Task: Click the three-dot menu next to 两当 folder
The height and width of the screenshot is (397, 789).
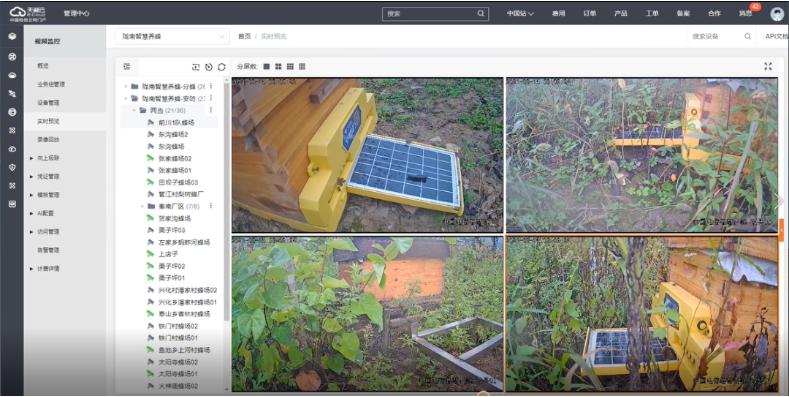Action: point(211,110)
